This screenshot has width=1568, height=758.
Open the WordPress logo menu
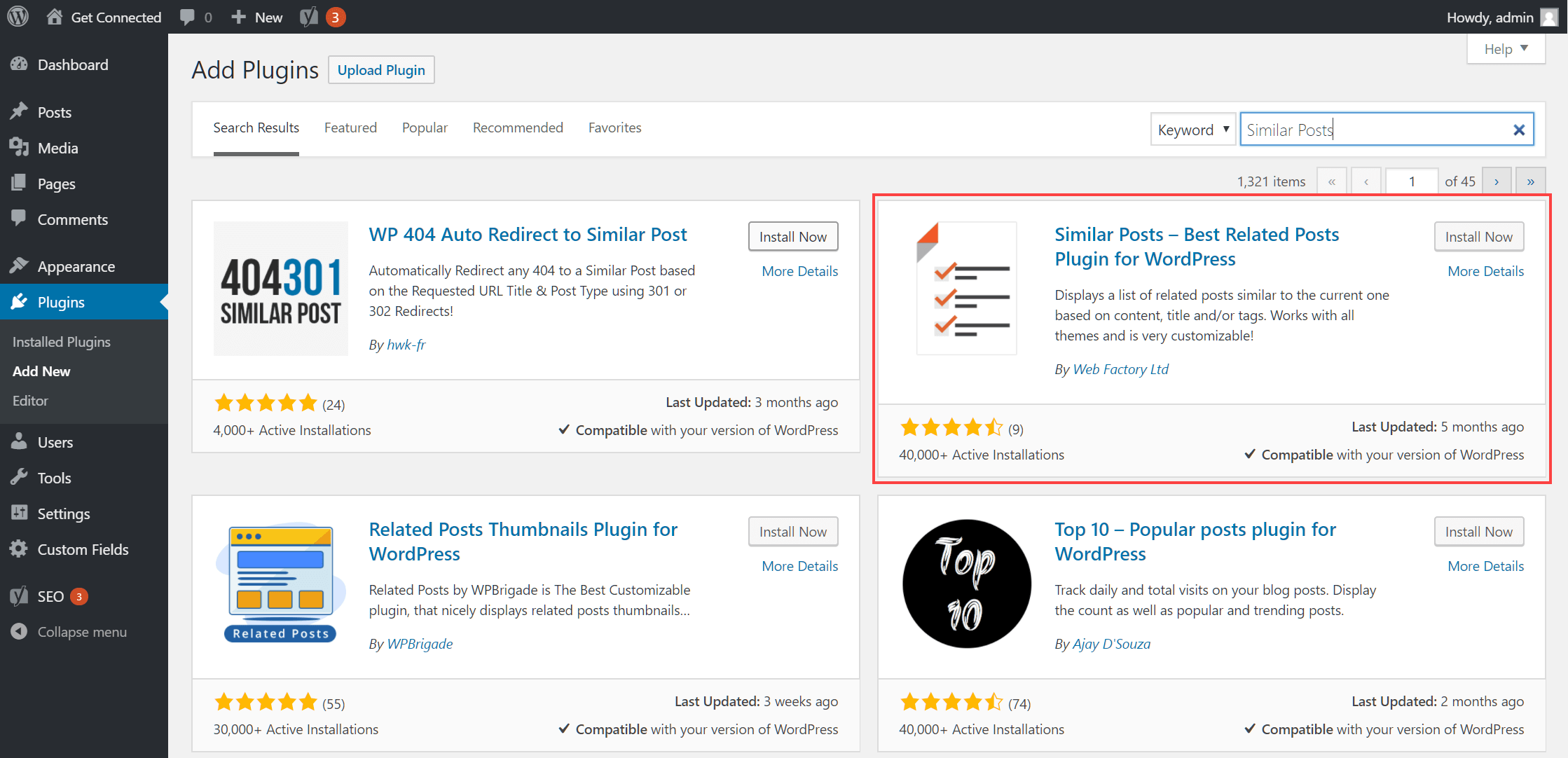[x=18, y=16]
